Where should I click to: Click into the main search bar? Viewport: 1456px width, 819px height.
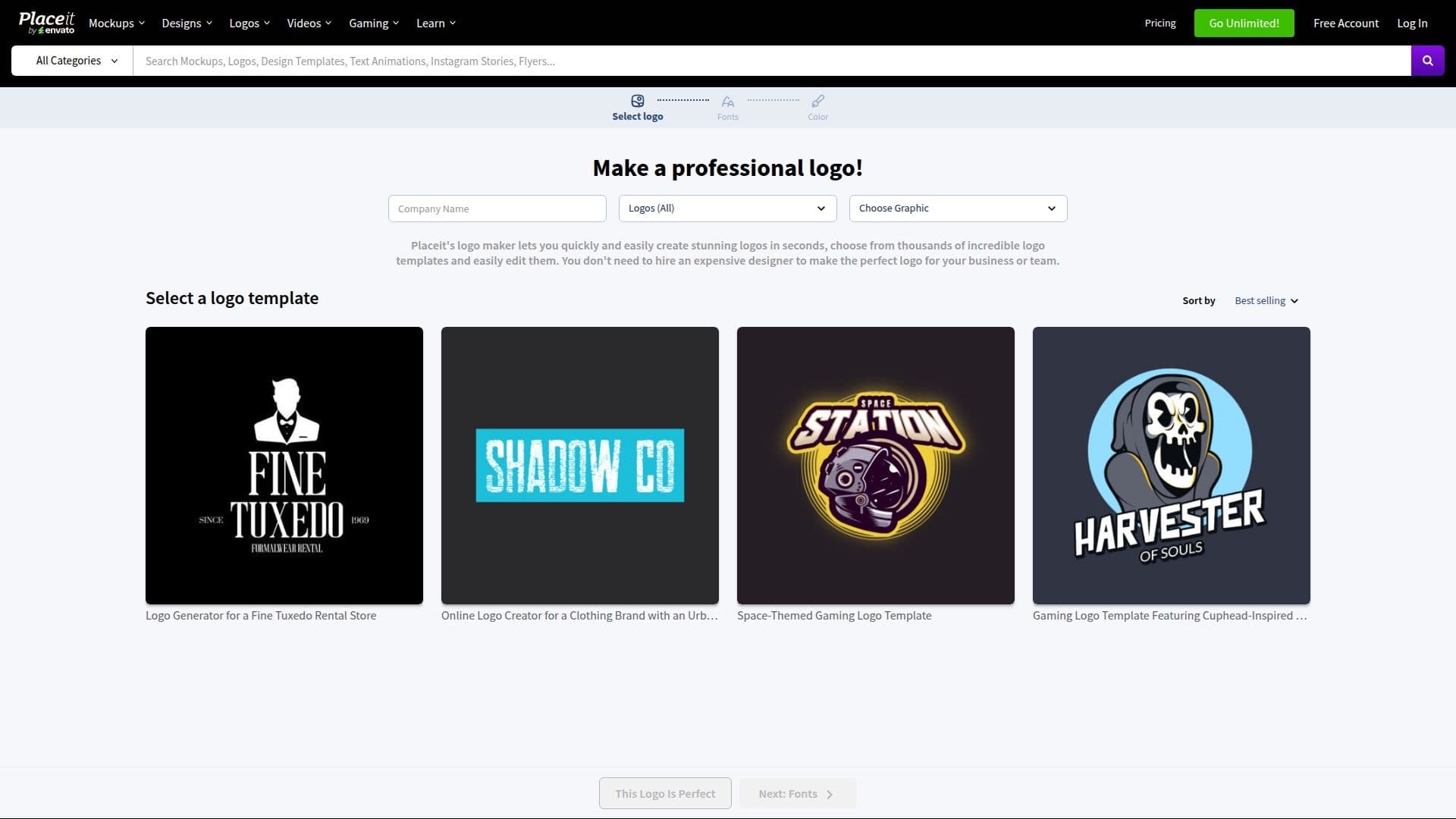coord(772,61)
